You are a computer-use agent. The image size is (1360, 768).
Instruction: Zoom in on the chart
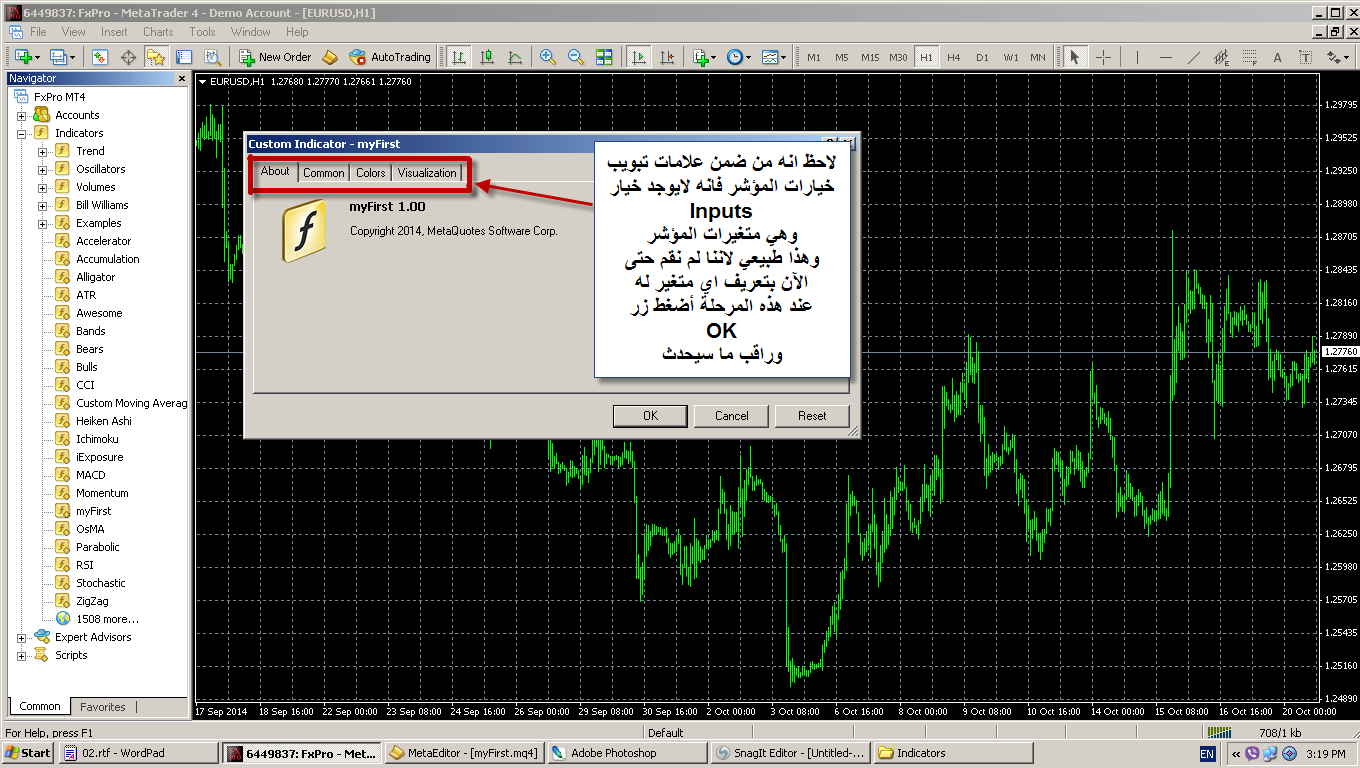548,57
